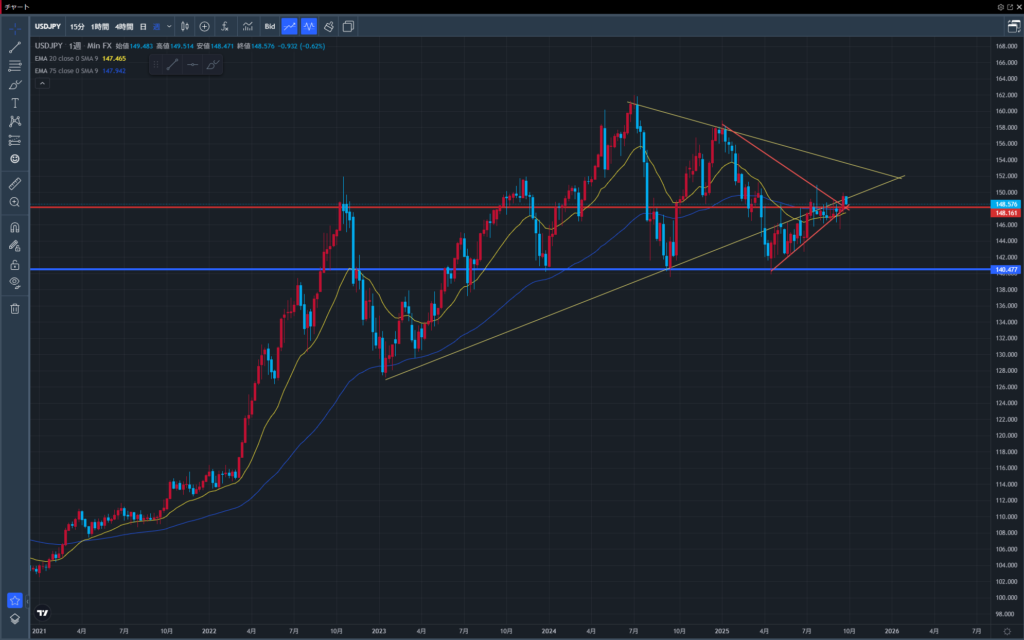Open the indicators (fx) menu

[x=226, y=26]
